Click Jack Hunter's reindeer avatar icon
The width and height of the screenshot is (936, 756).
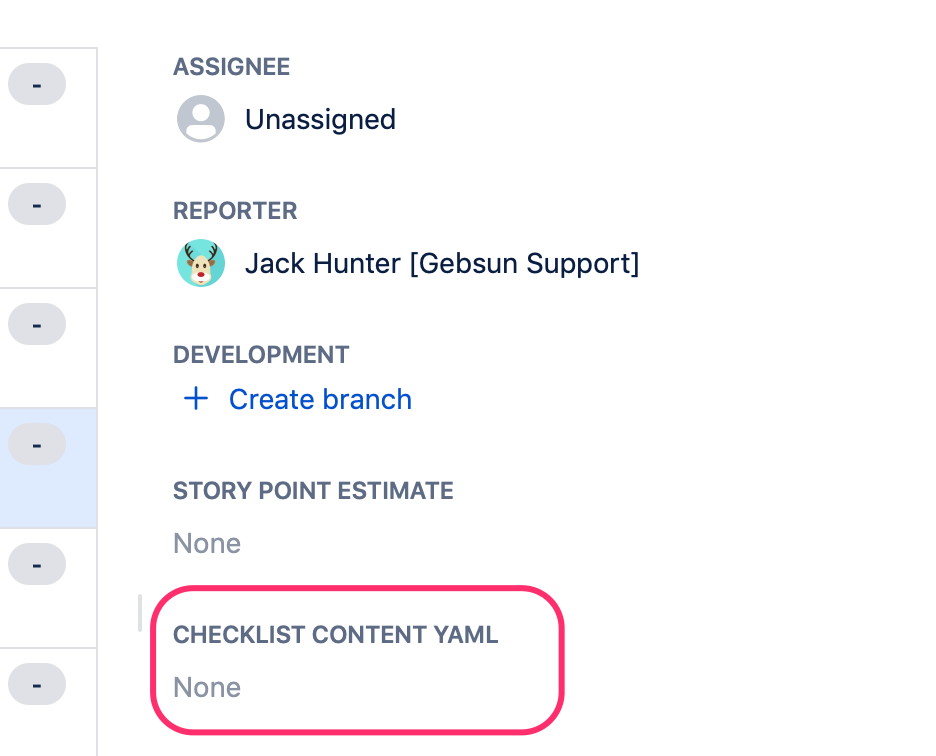(200, 263)
